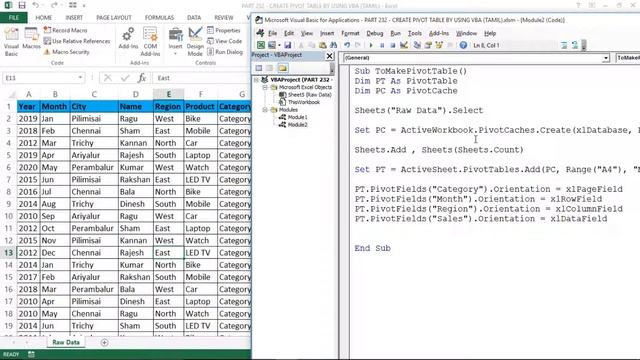This screenshot has height=360, width=640.
Task: Click the formula bar showing East
Action: click(202, 78)
